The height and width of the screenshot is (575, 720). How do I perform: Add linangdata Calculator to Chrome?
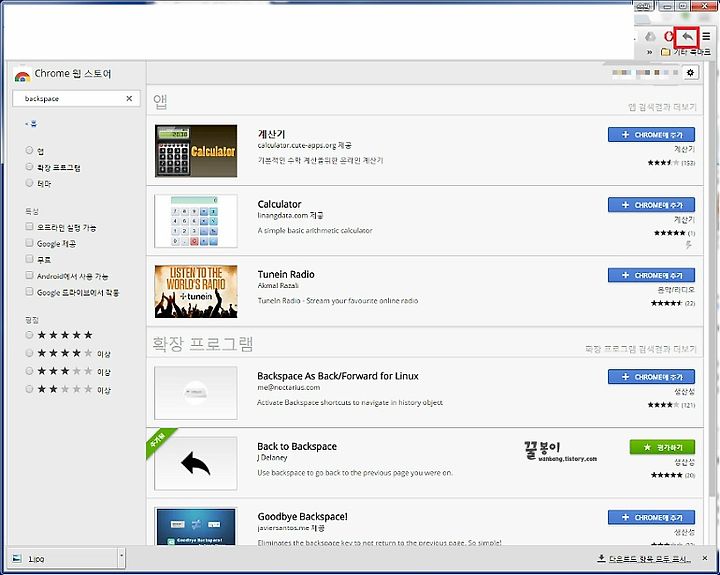click(651, 205)
